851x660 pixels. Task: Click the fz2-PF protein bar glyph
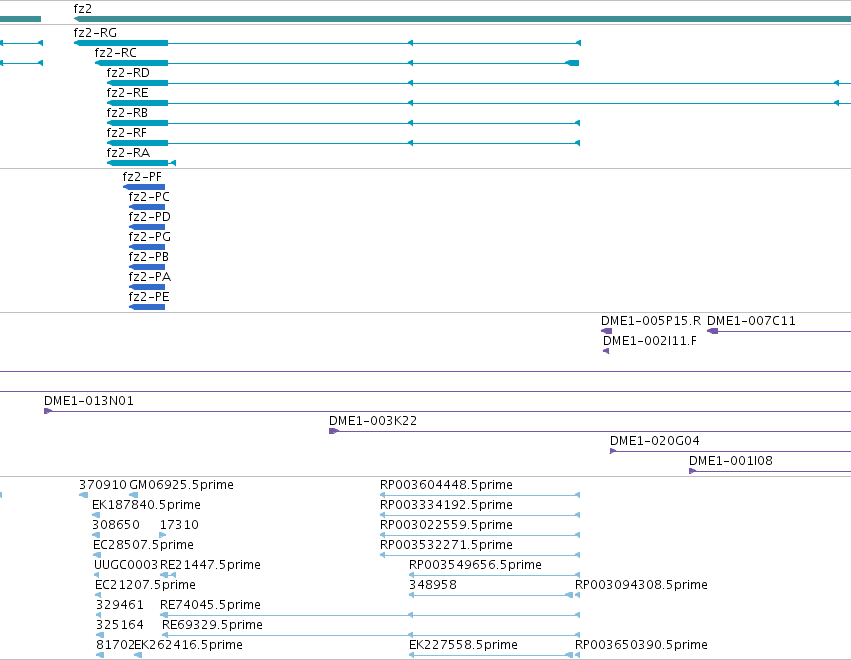[x=144, y=187]
